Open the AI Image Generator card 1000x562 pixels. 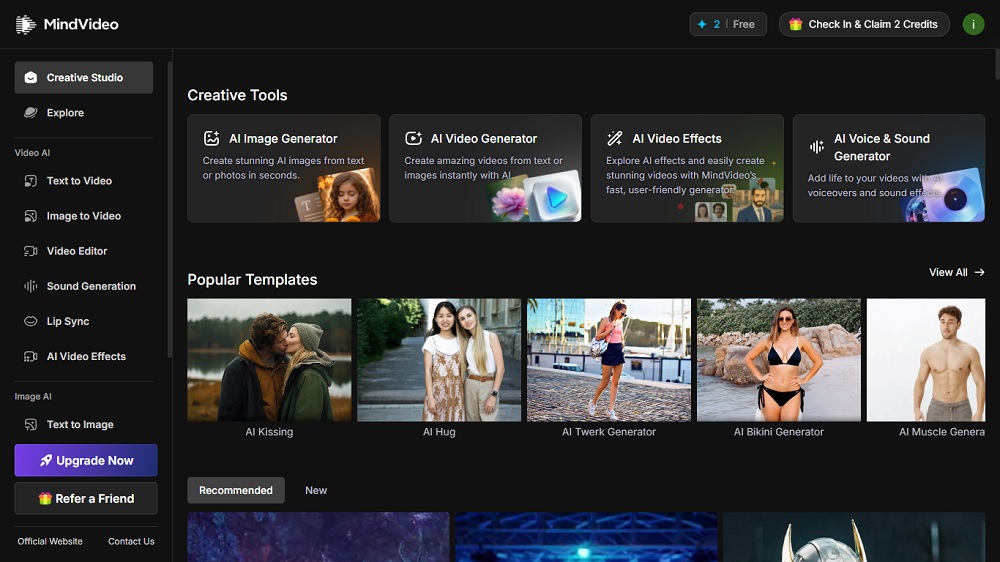coord(284,168)
